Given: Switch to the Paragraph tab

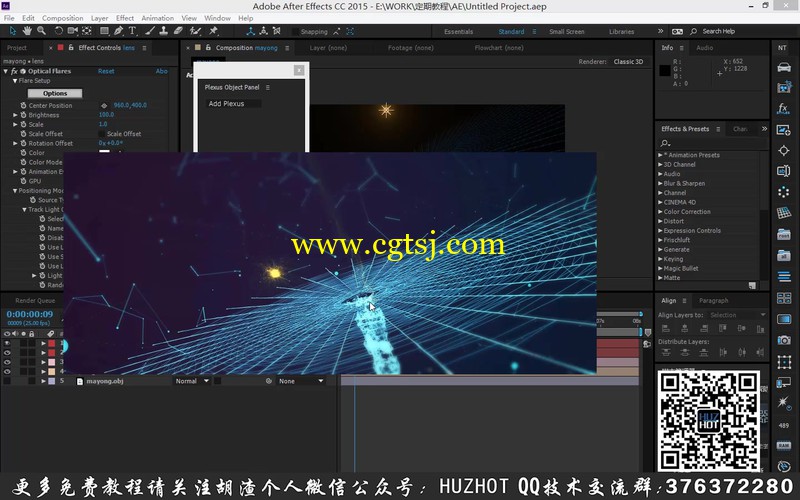Looking at the screenshot, I should 713,301.
